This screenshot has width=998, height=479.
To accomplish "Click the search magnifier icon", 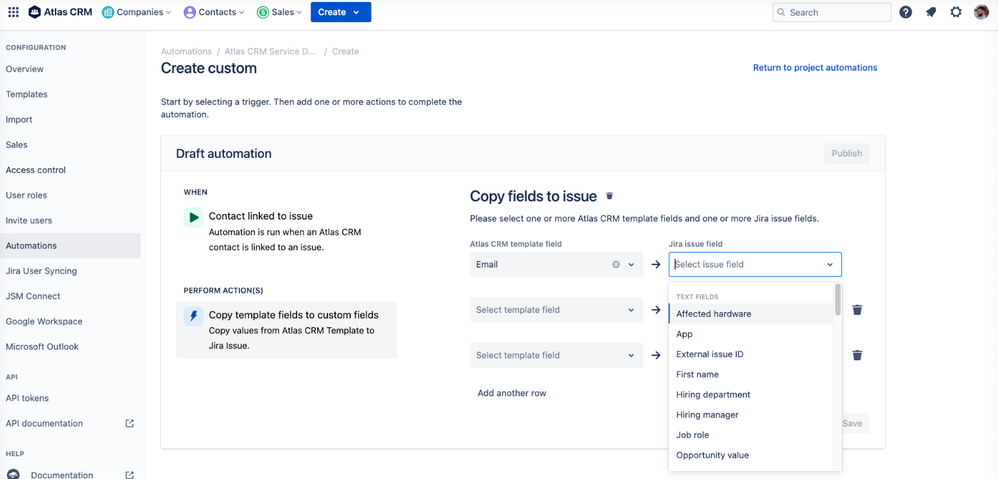I will point(781,12).
